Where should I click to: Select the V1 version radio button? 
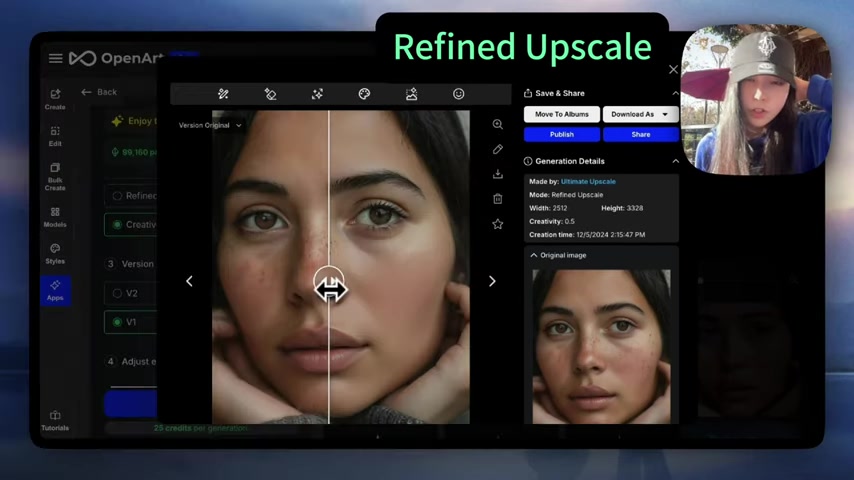coord(118,322)
